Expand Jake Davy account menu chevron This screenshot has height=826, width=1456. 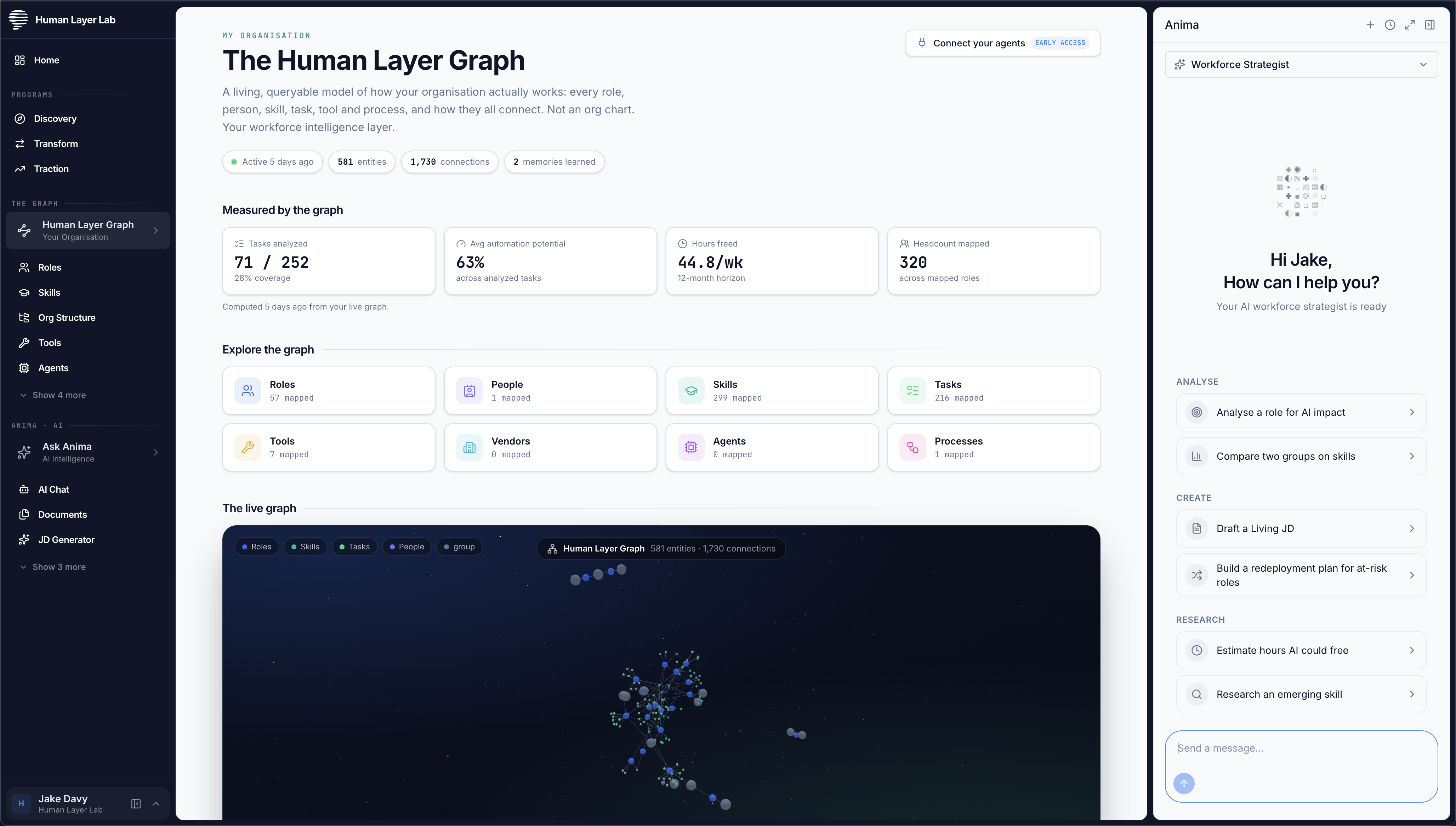point(156,803)
